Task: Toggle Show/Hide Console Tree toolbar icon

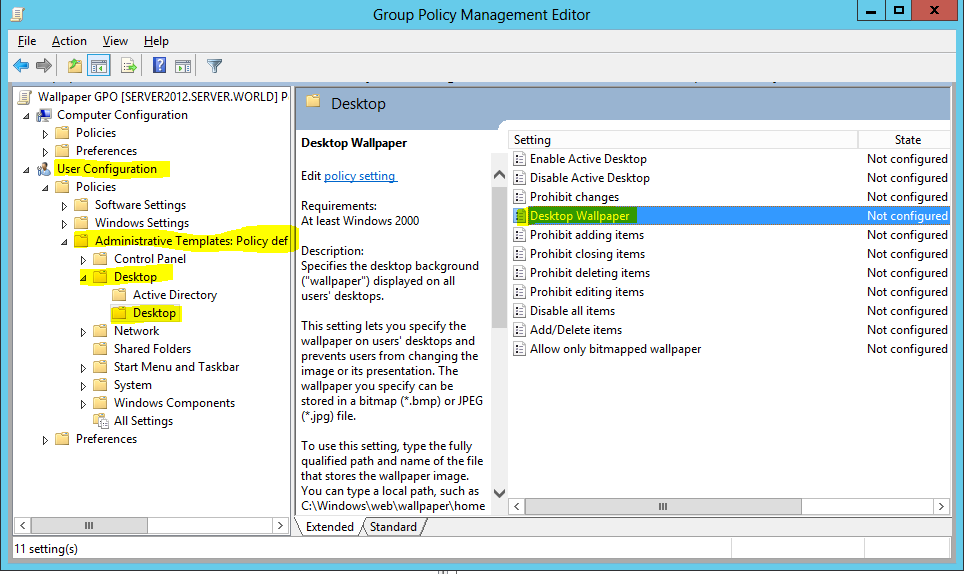Action: (x=99, y=66)
